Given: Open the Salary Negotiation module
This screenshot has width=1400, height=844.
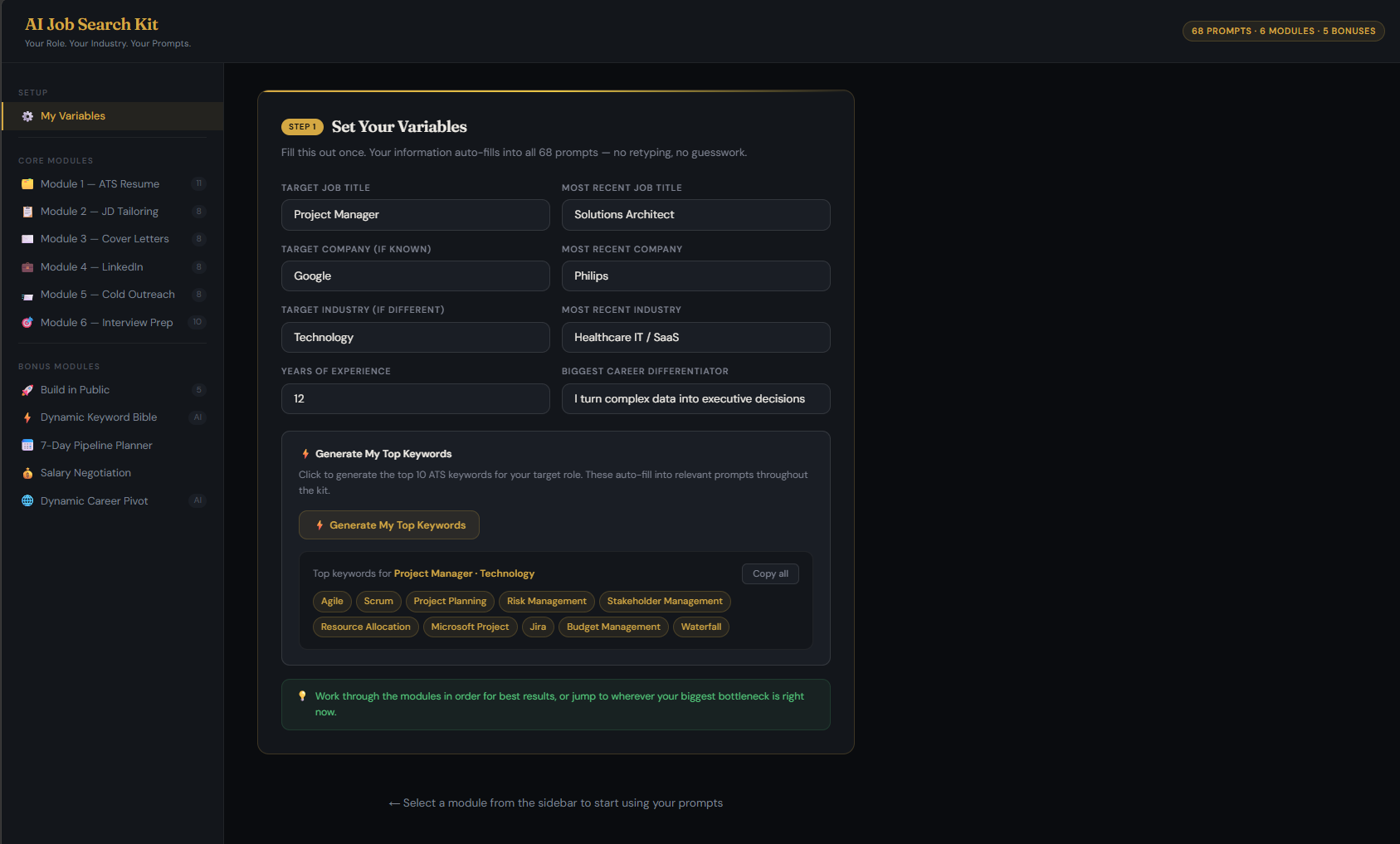Looking at the screenshot, I should point(112,473).
